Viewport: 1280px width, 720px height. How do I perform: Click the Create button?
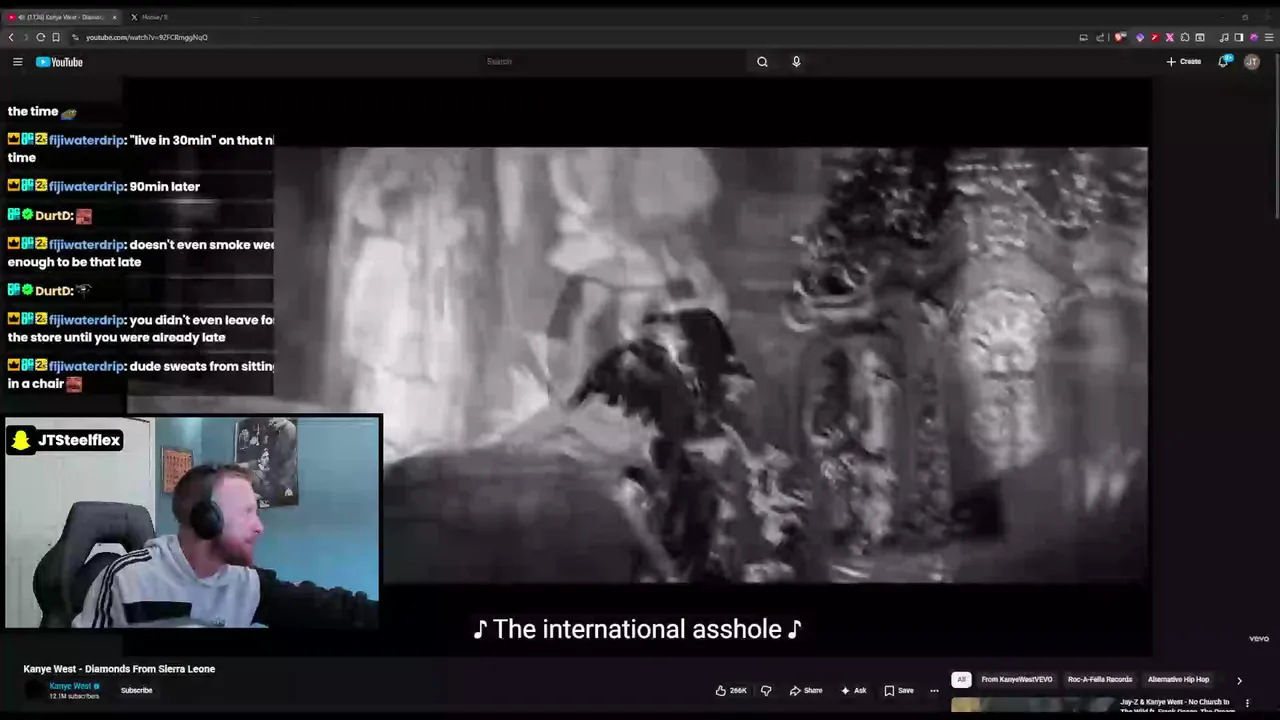point(1183,62)
